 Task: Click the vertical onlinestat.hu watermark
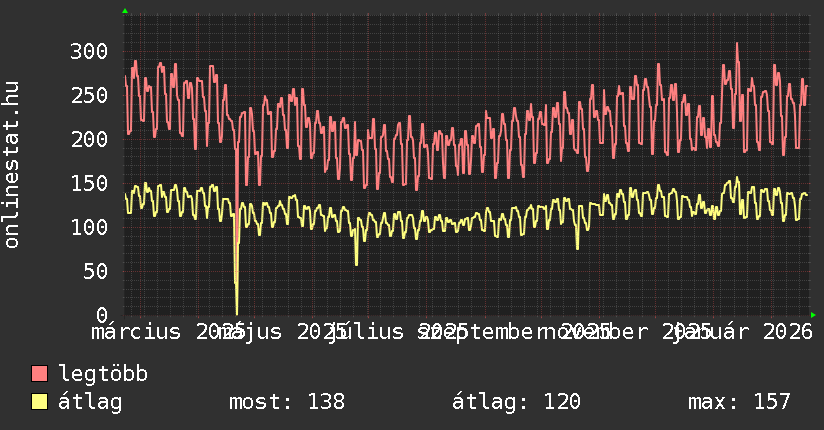coord(12,165)
